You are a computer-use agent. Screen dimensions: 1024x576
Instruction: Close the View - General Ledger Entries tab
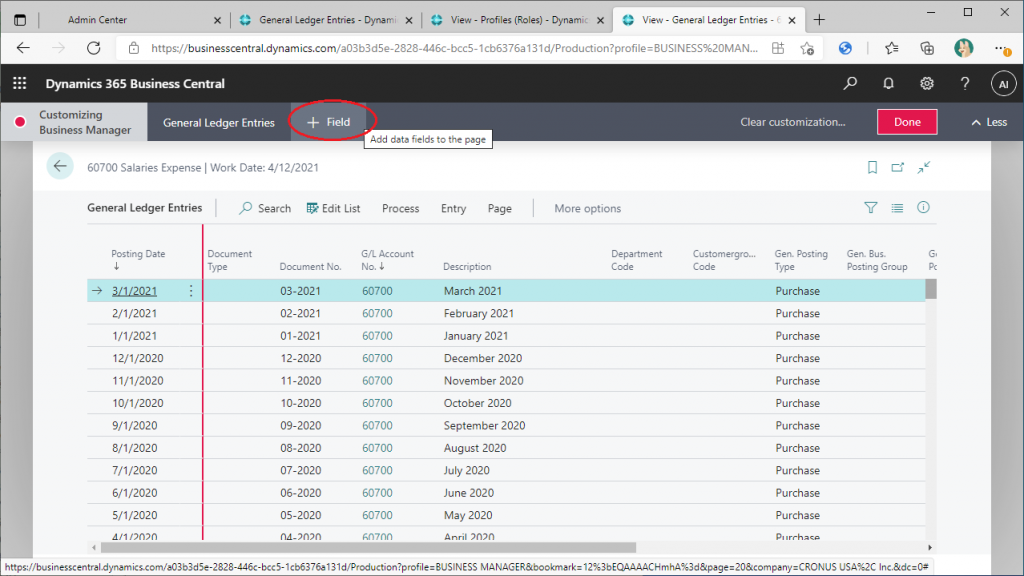[x=792, y=20]
